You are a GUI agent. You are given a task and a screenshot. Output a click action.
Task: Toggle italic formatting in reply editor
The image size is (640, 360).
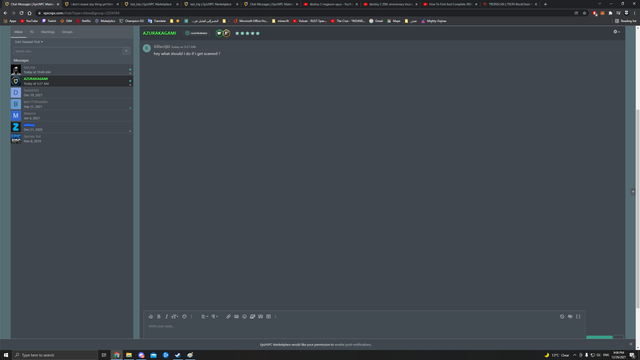click(x=166, y=316)
